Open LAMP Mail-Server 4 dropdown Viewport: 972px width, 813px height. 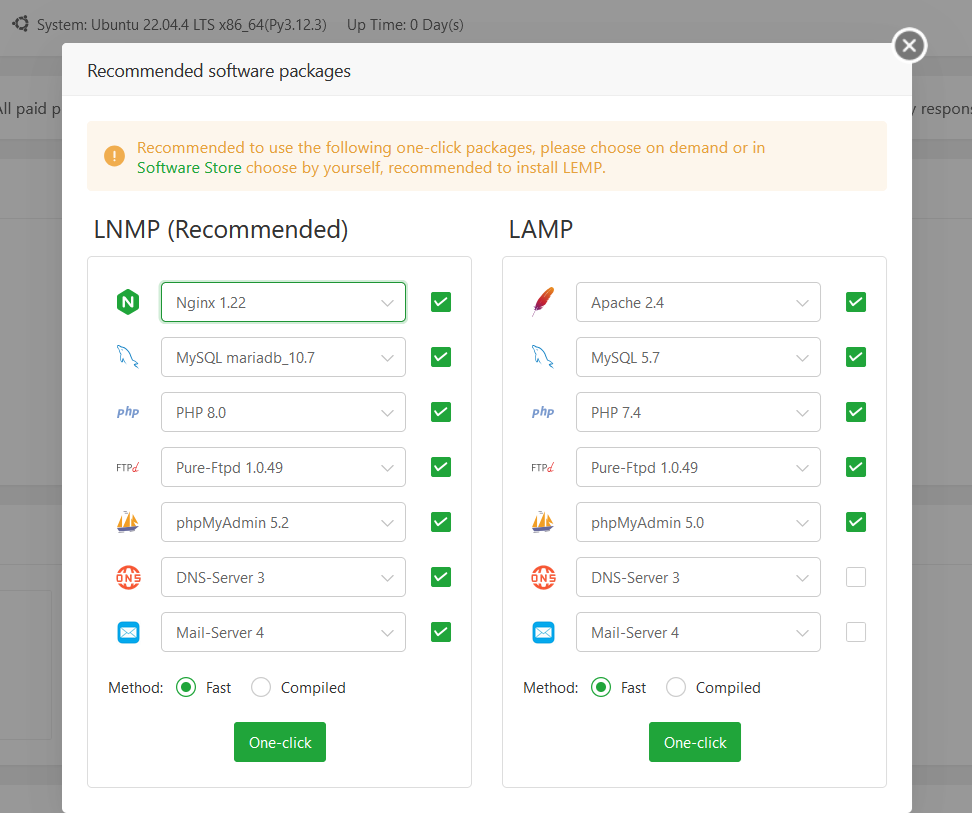pos(698,632)
